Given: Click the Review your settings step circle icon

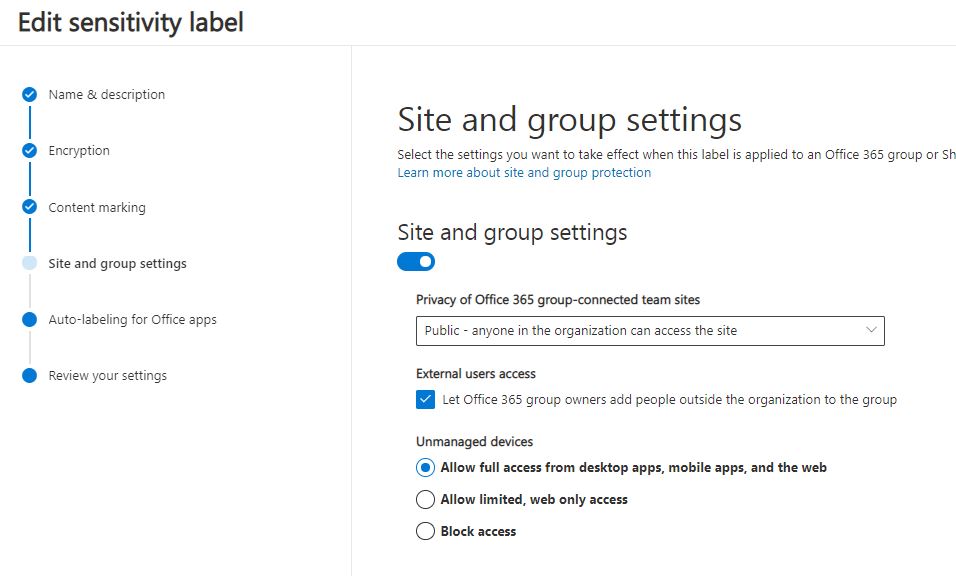Looking at the screenshot, I should tap(30, 376).
